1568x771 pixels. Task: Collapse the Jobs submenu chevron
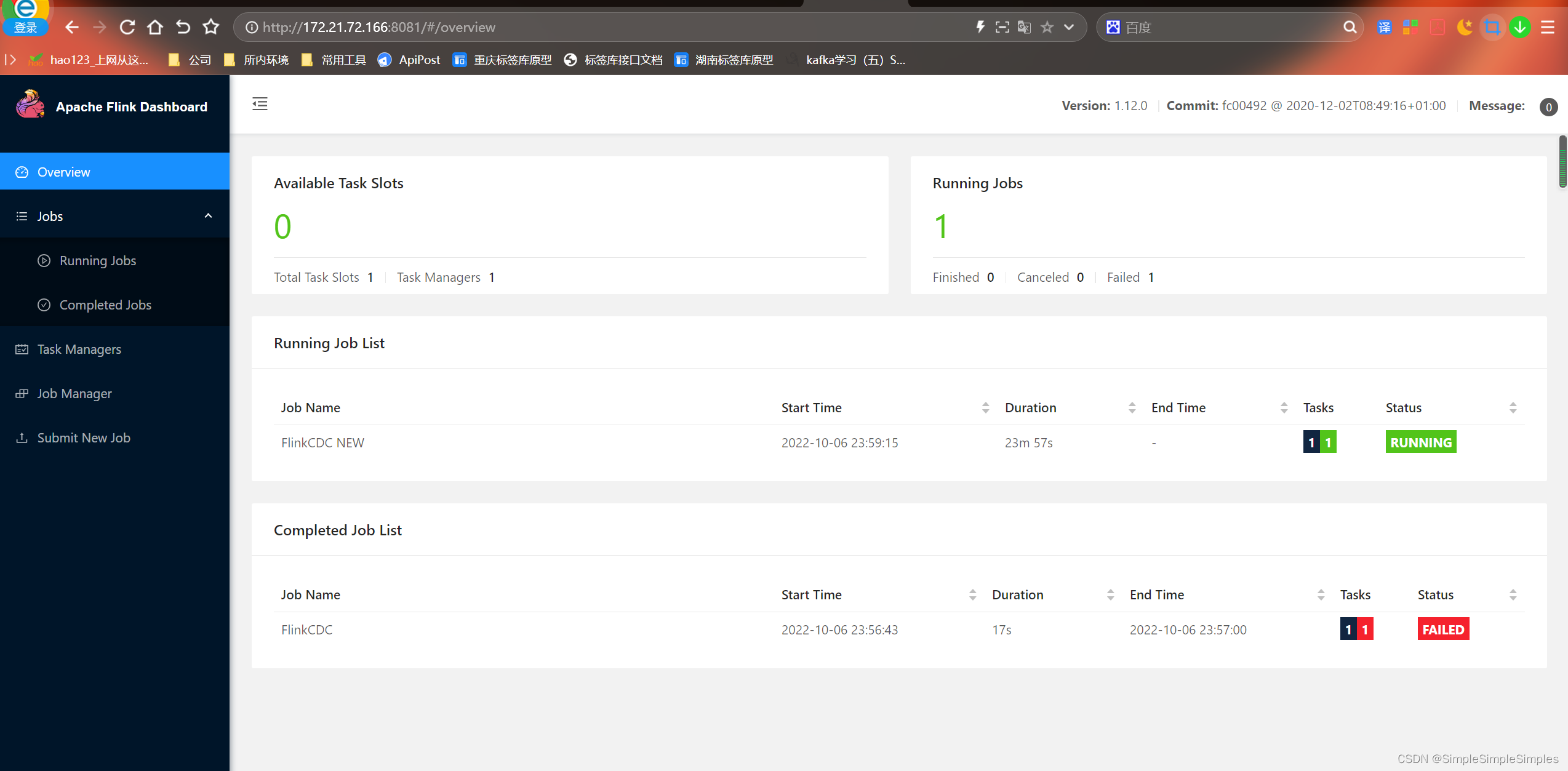[x=208, y=216]
